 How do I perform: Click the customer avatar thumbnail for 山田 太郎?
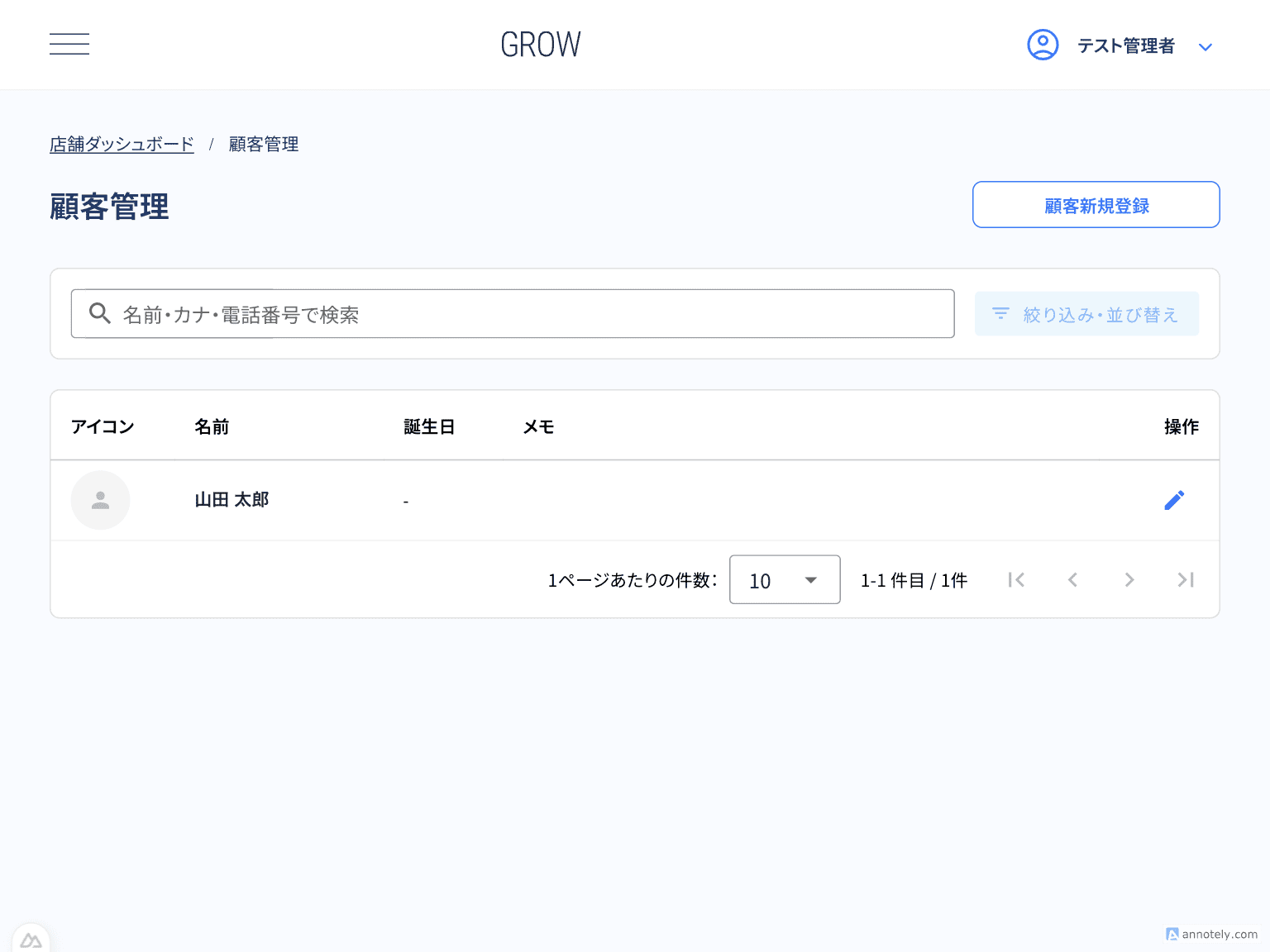point(100,500)
